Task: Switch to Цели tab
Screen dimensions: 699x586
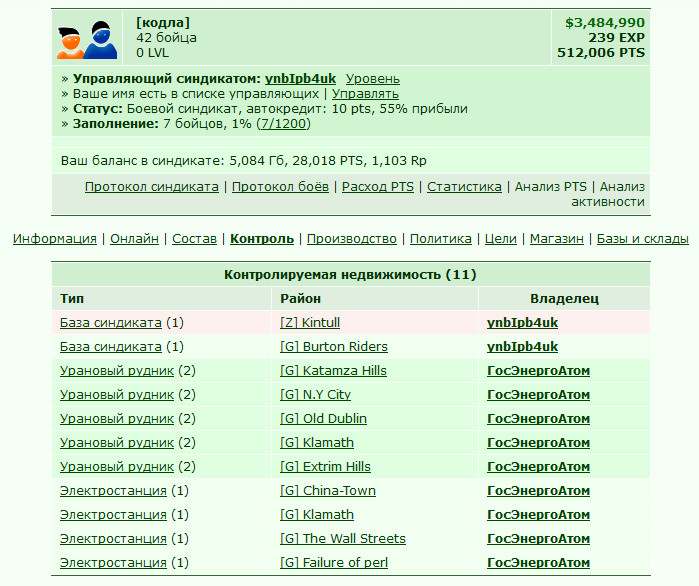Action: (x=501, y=239)
